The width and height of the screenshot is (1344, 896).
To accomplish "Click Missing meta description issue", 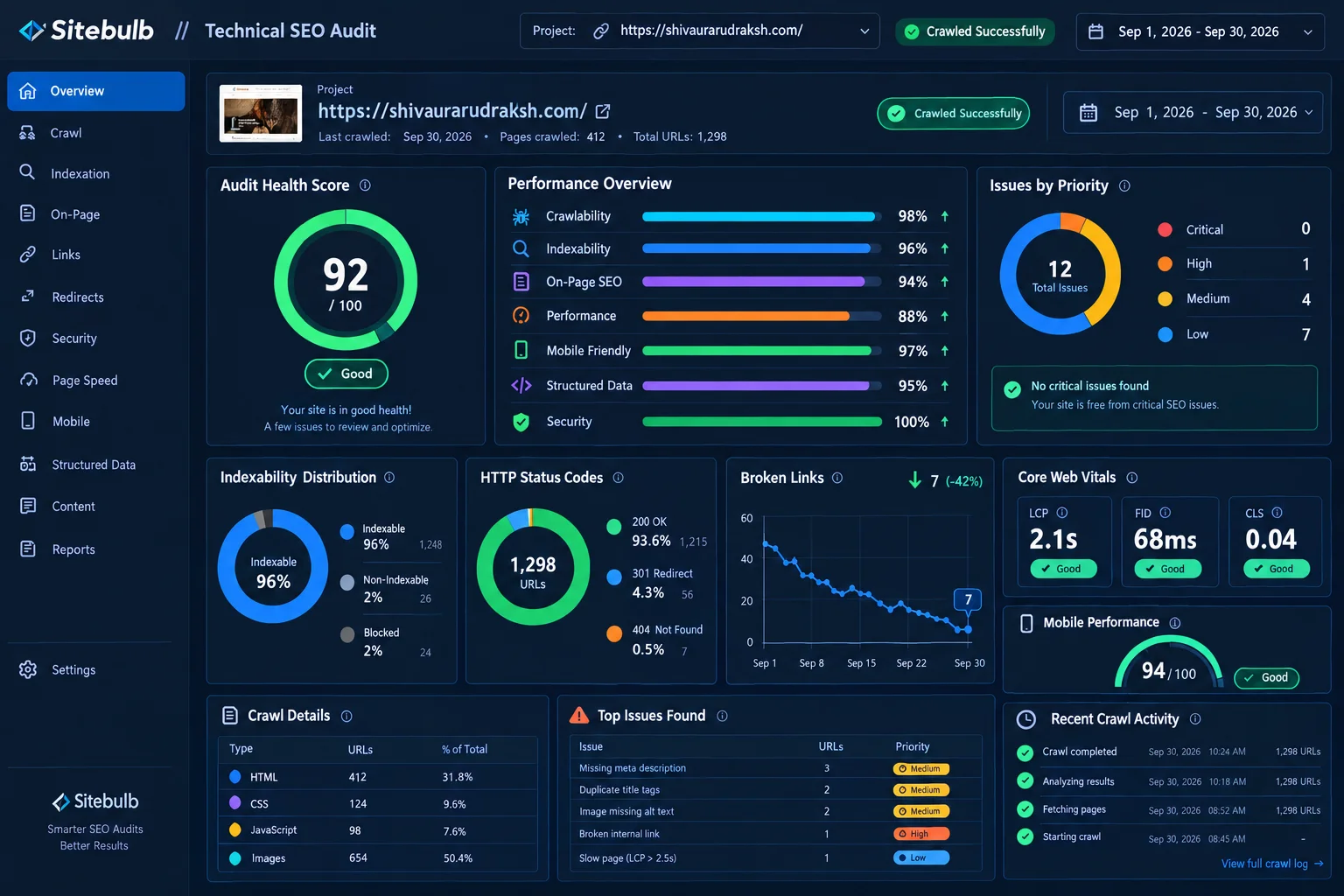I will 633,768.
